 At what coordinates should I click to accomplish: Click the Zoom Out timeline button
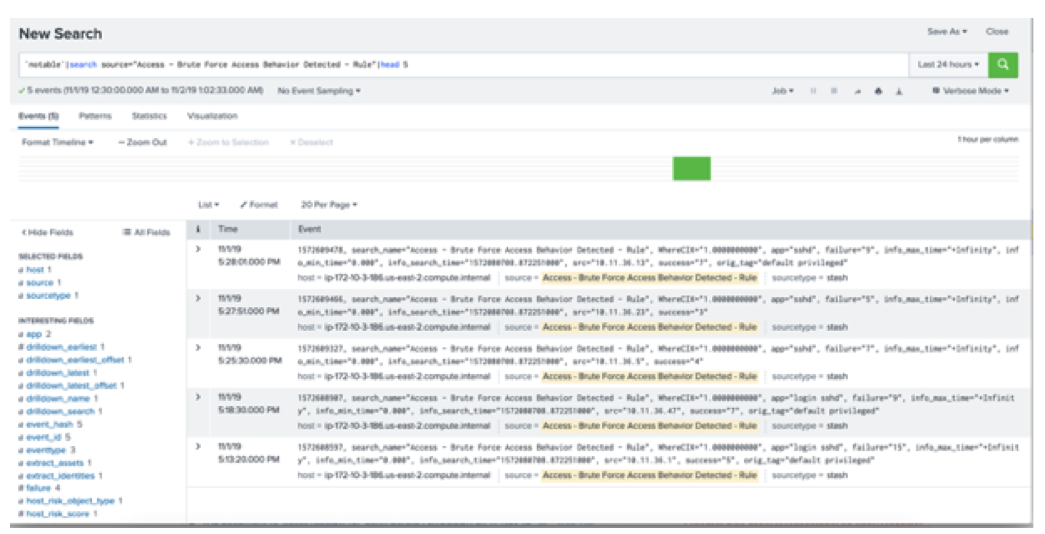[143, 142]
